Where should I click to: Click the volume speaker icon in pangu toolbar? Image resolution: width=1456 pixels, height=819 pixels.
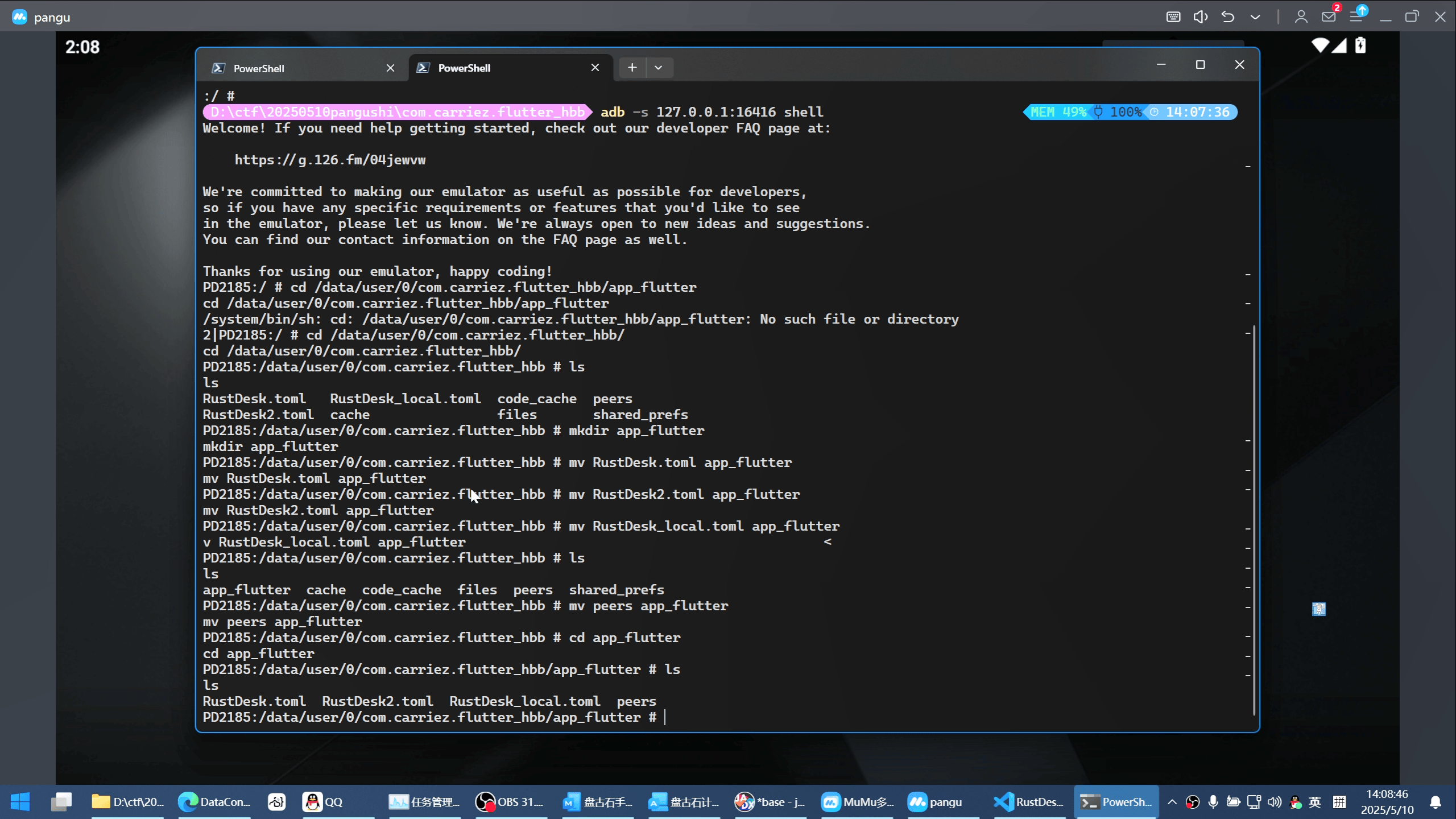click(1200, 17)
